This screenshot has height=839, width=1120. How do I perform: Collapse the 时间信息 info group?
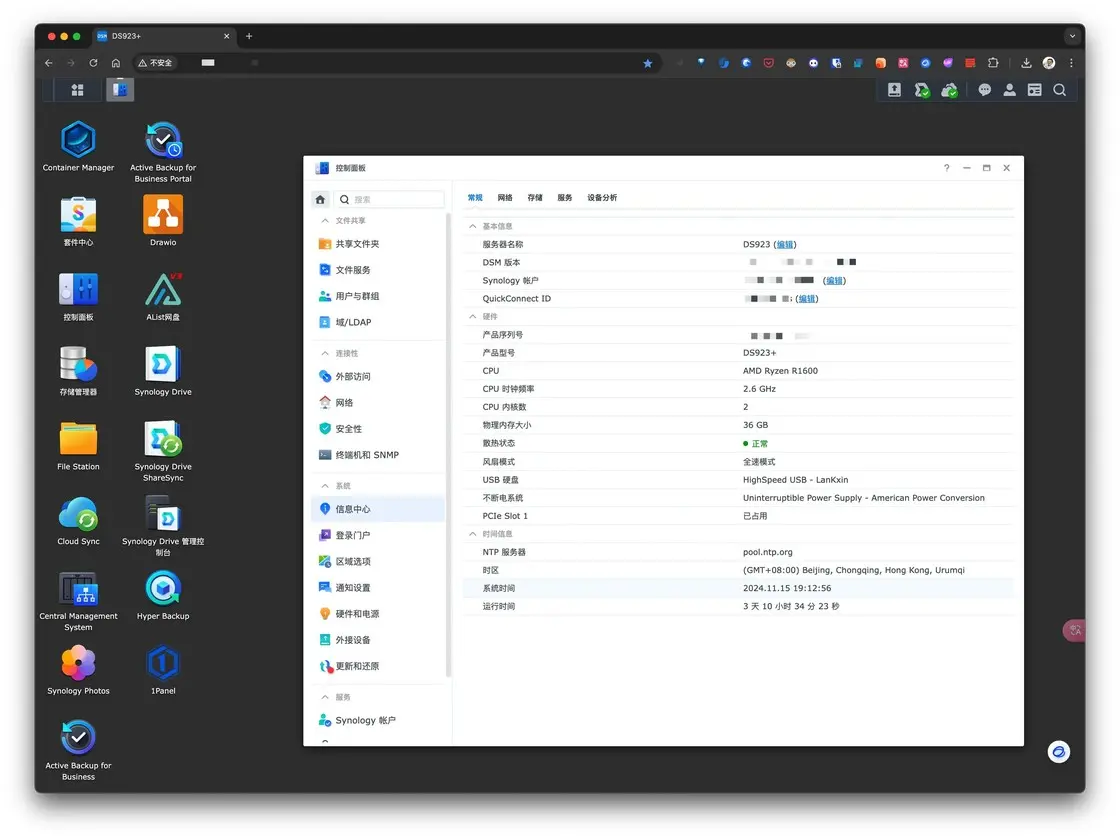point(472,534)
